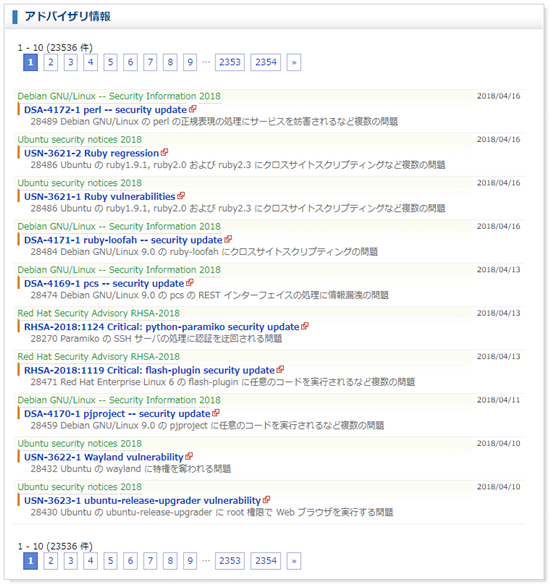
Task: Go to page 2 in top pagination
Action: (x=51, y=62)
